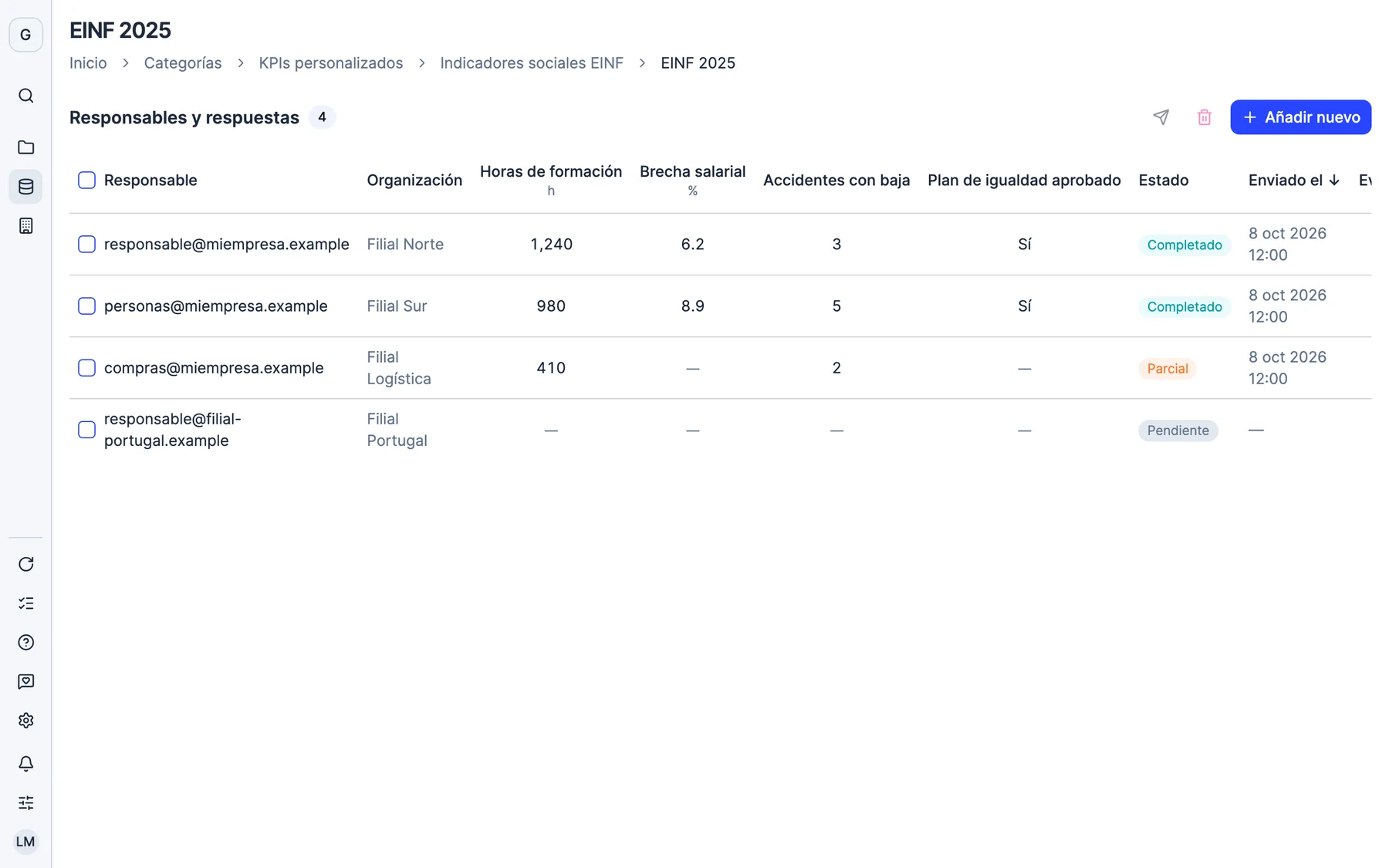Open the checklist tasks icon

point(25,603)
